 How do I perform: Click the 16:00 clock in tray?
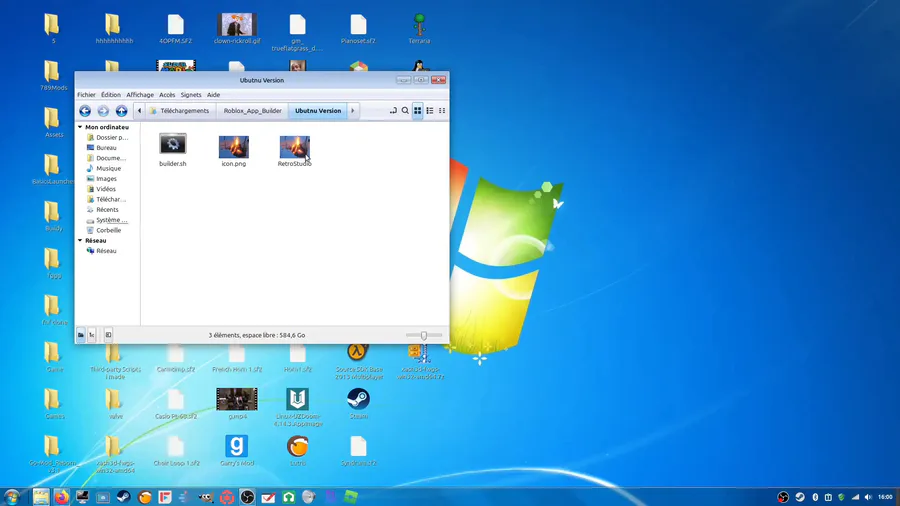point(885,497)
